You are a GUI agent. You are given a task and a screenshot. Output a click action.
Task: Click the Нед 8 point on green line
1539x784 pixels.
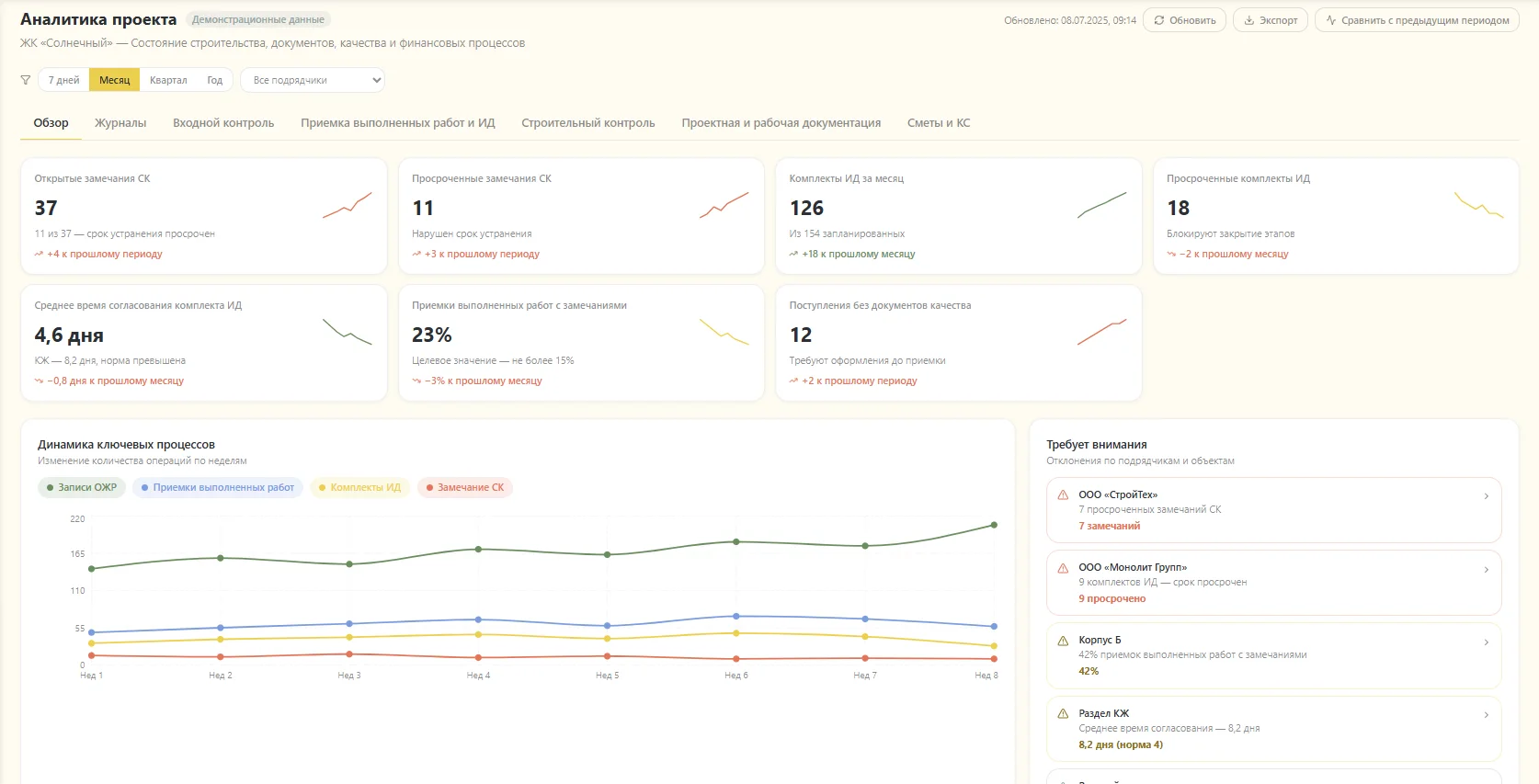coord(994,525)
